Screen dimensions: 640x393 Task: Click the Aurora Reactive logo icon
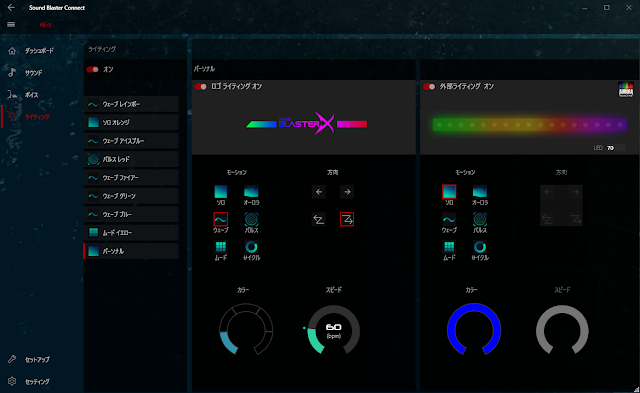pyautogui.click(x=626, y=89)
